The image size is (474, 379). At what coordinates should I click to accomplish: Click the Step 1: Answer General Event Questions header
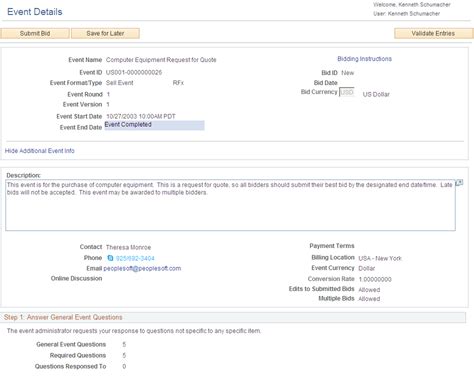click(x=233, y=317)
